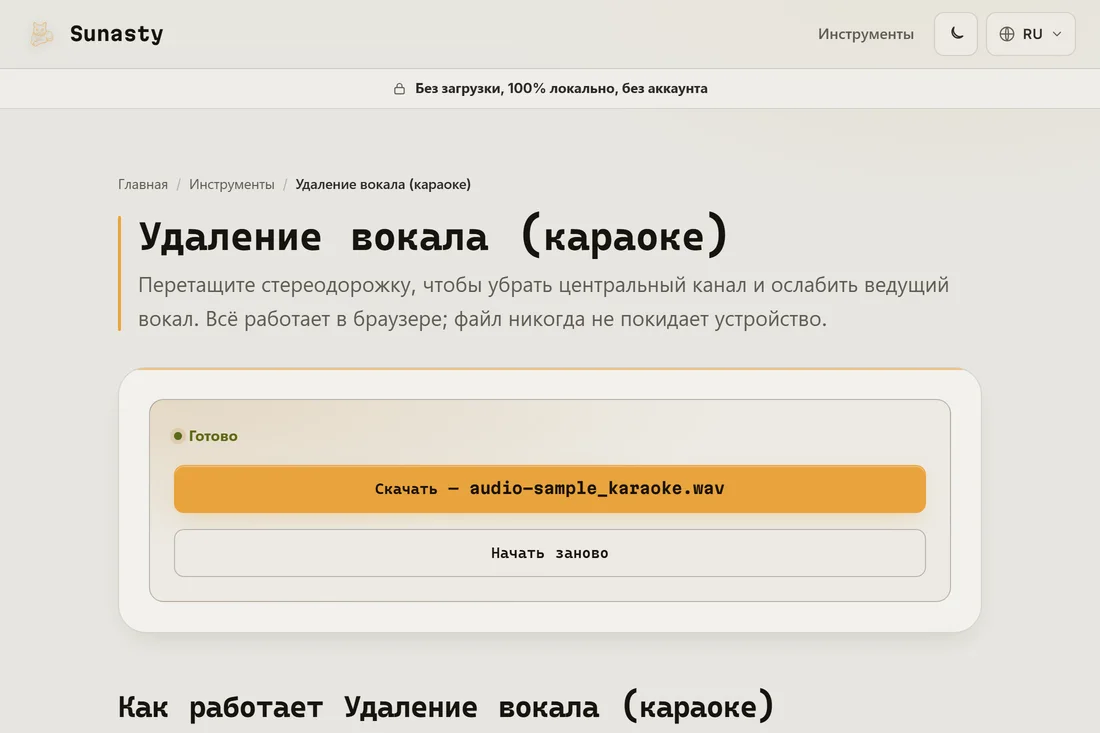Go to Главная breadcrumb link
The width and height of the screenshot is (1100, 733).
point(142,184)
